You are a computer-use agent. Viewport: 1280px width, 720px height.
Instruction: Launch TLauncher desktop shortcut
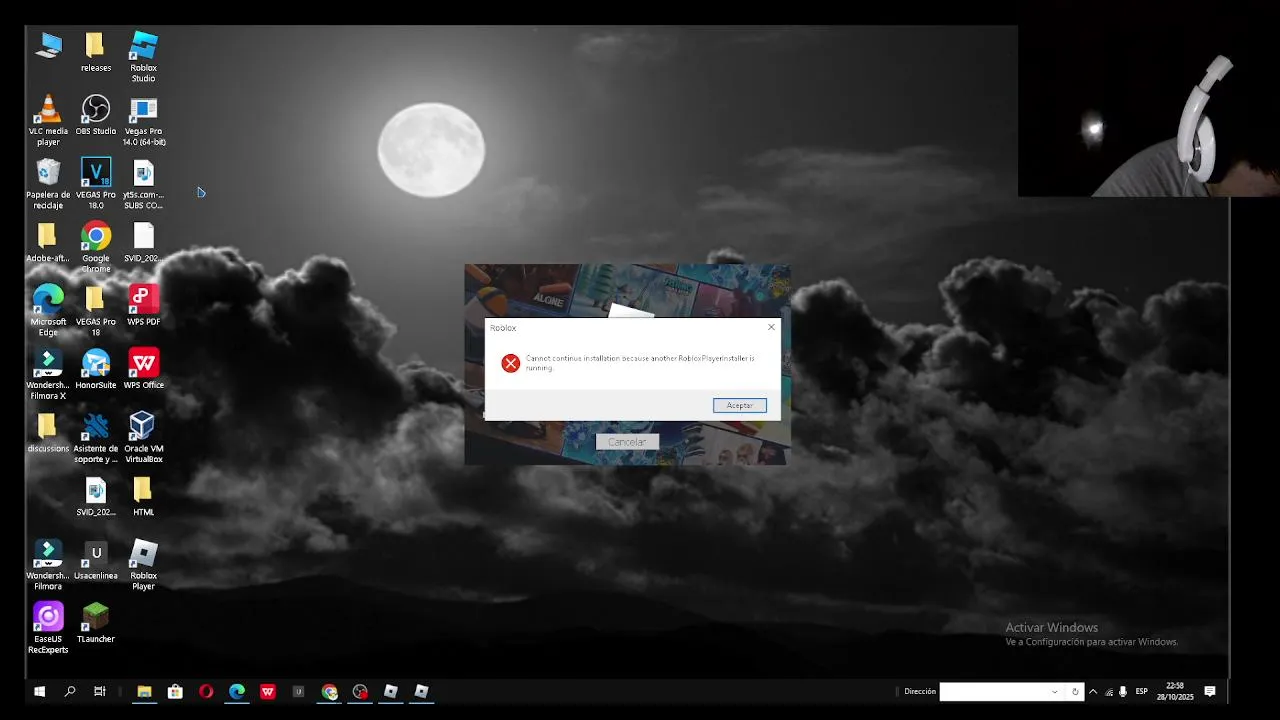pos(96,623)
